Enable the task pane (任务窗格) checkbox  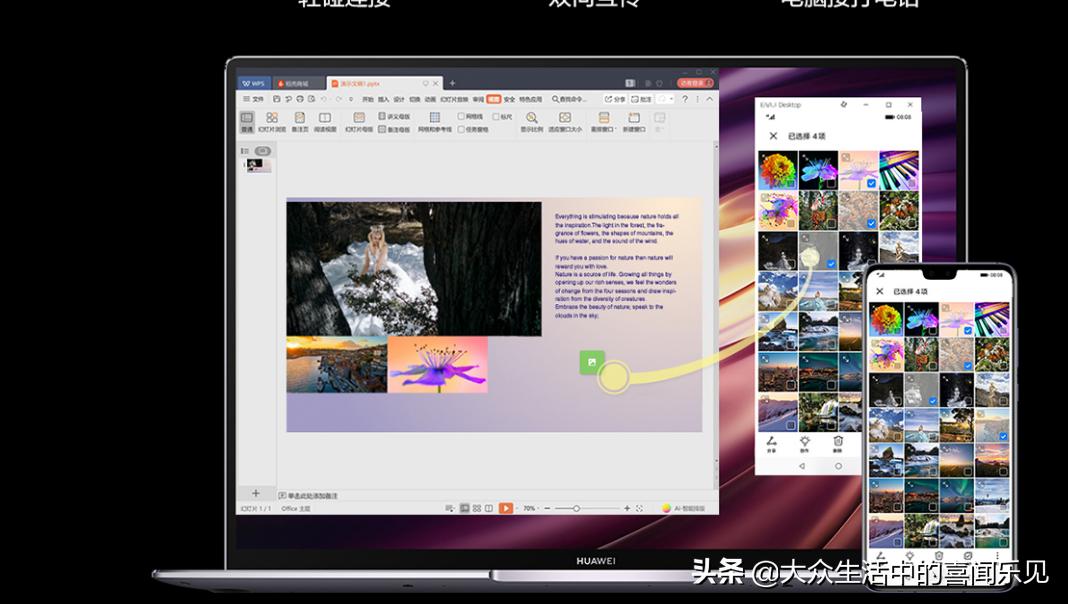[461, 130]
